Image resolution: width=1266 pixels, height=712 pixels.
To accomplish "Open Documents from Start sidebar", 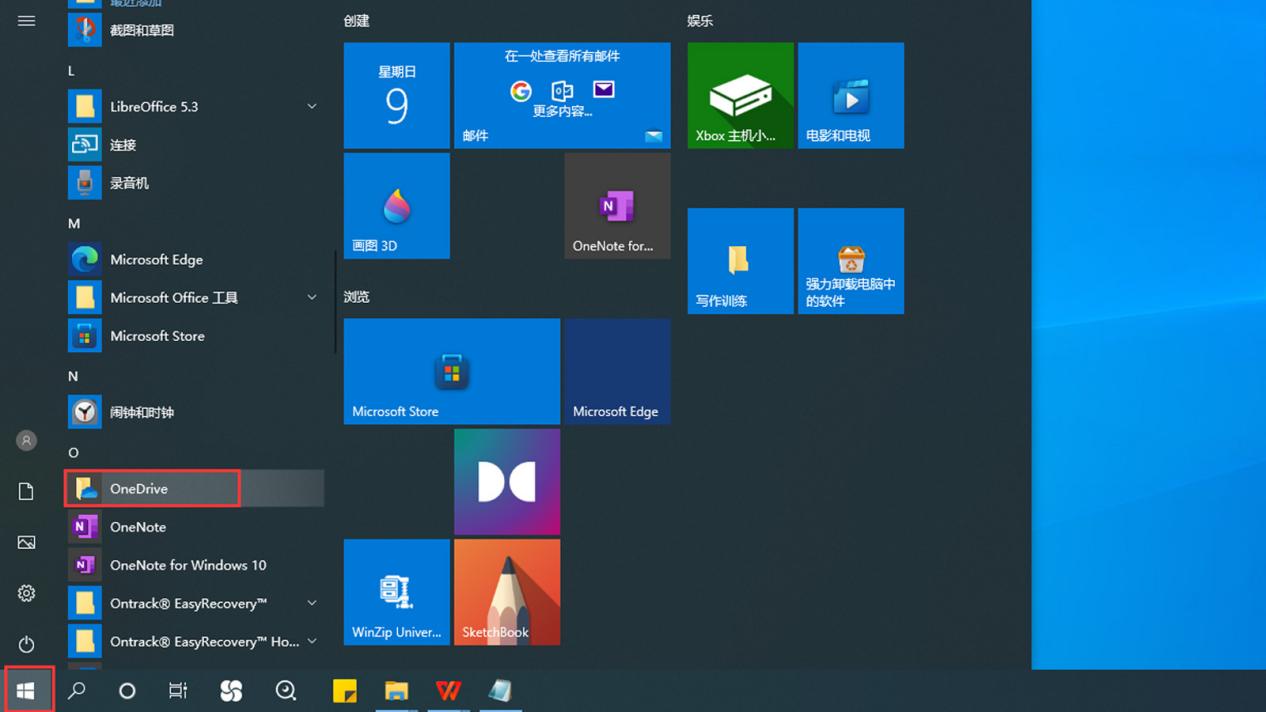I will (26, 491).
